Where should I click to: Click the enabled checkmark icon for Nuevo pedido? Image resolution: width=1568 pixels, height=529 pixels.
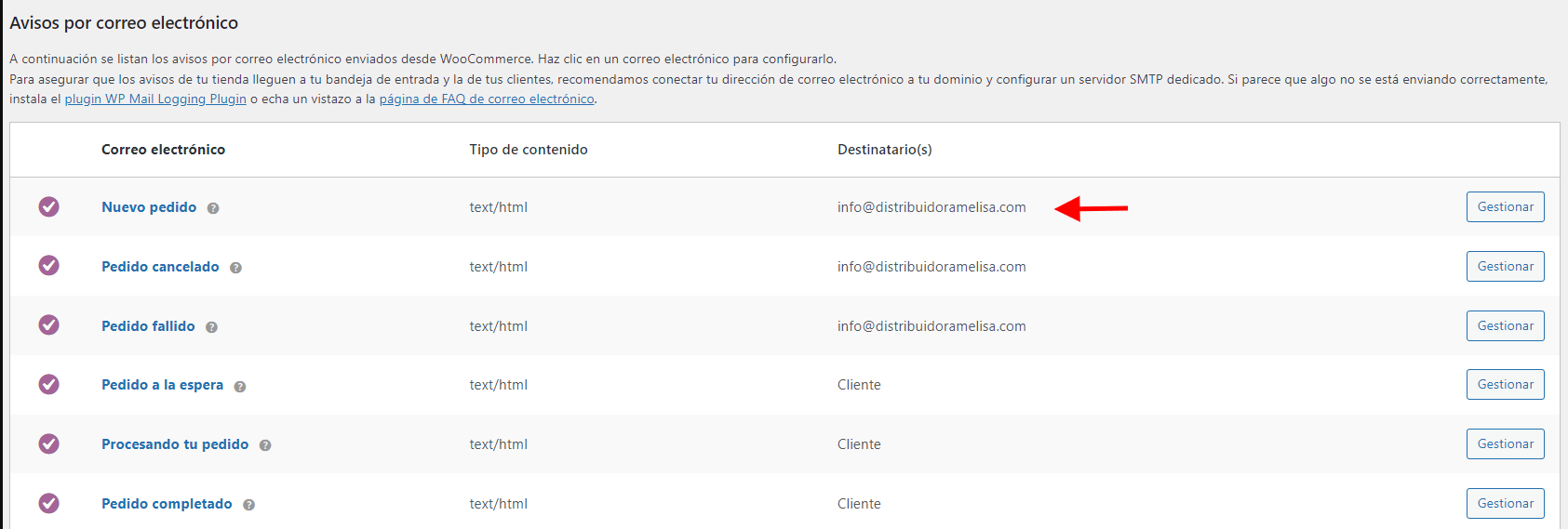point(48,206)
